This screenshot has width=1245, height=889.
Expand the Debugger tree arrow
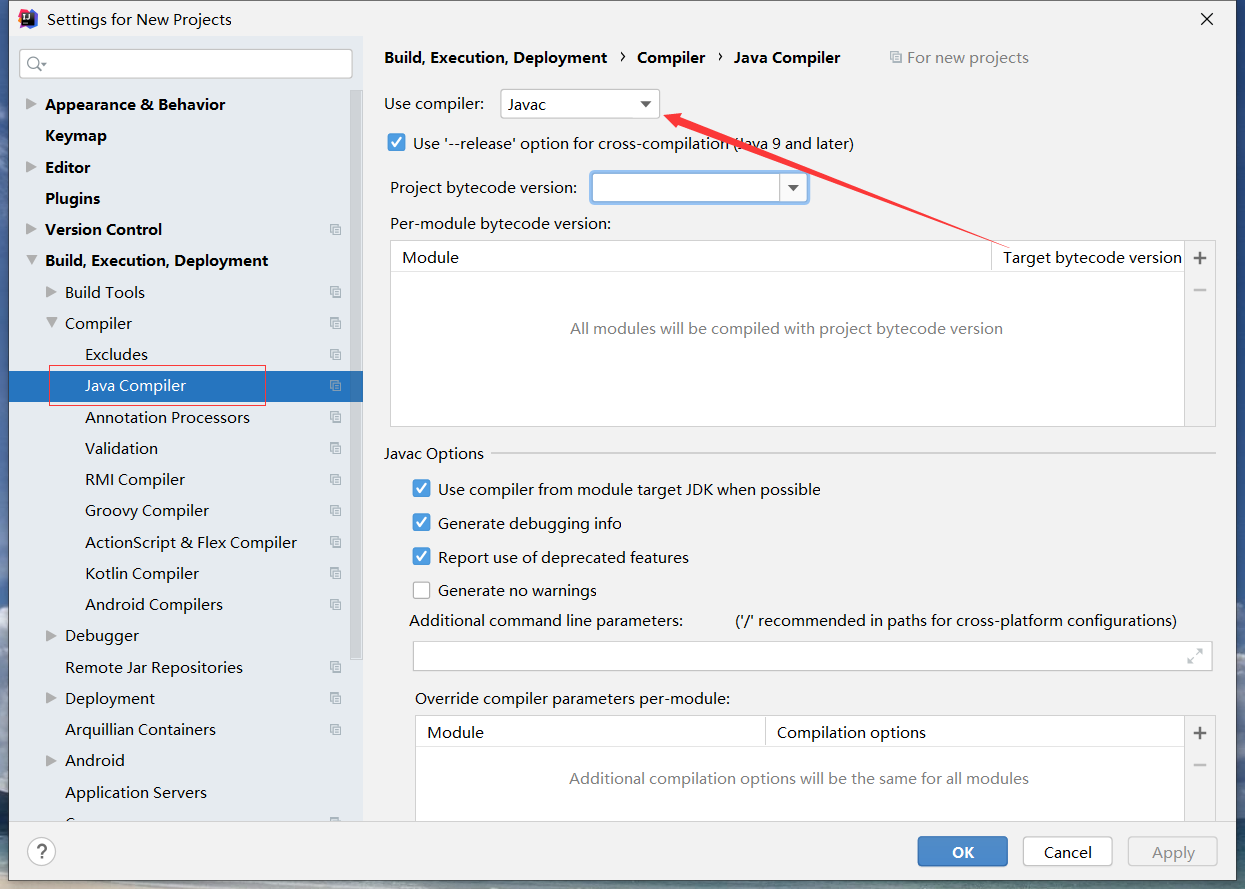tap(51, 635)
